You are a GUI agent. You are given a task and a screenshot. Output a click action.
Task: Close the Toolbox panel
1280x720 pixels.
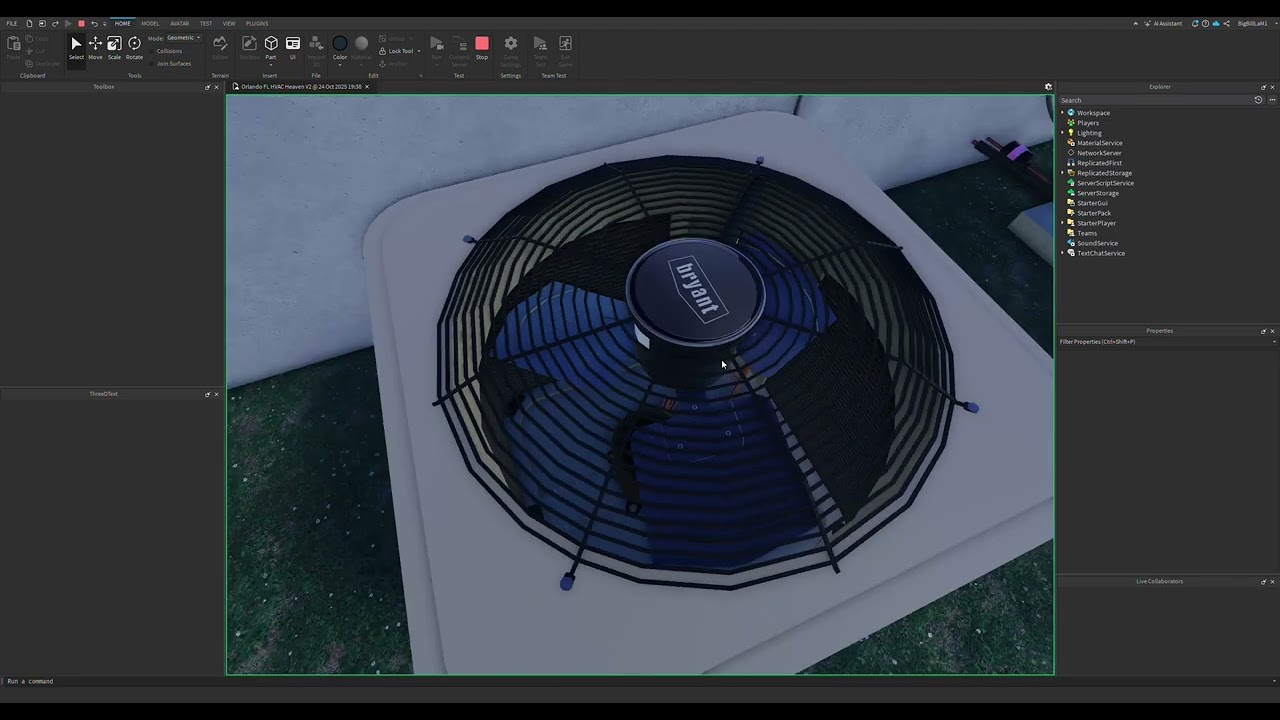[x=217, y=87]
